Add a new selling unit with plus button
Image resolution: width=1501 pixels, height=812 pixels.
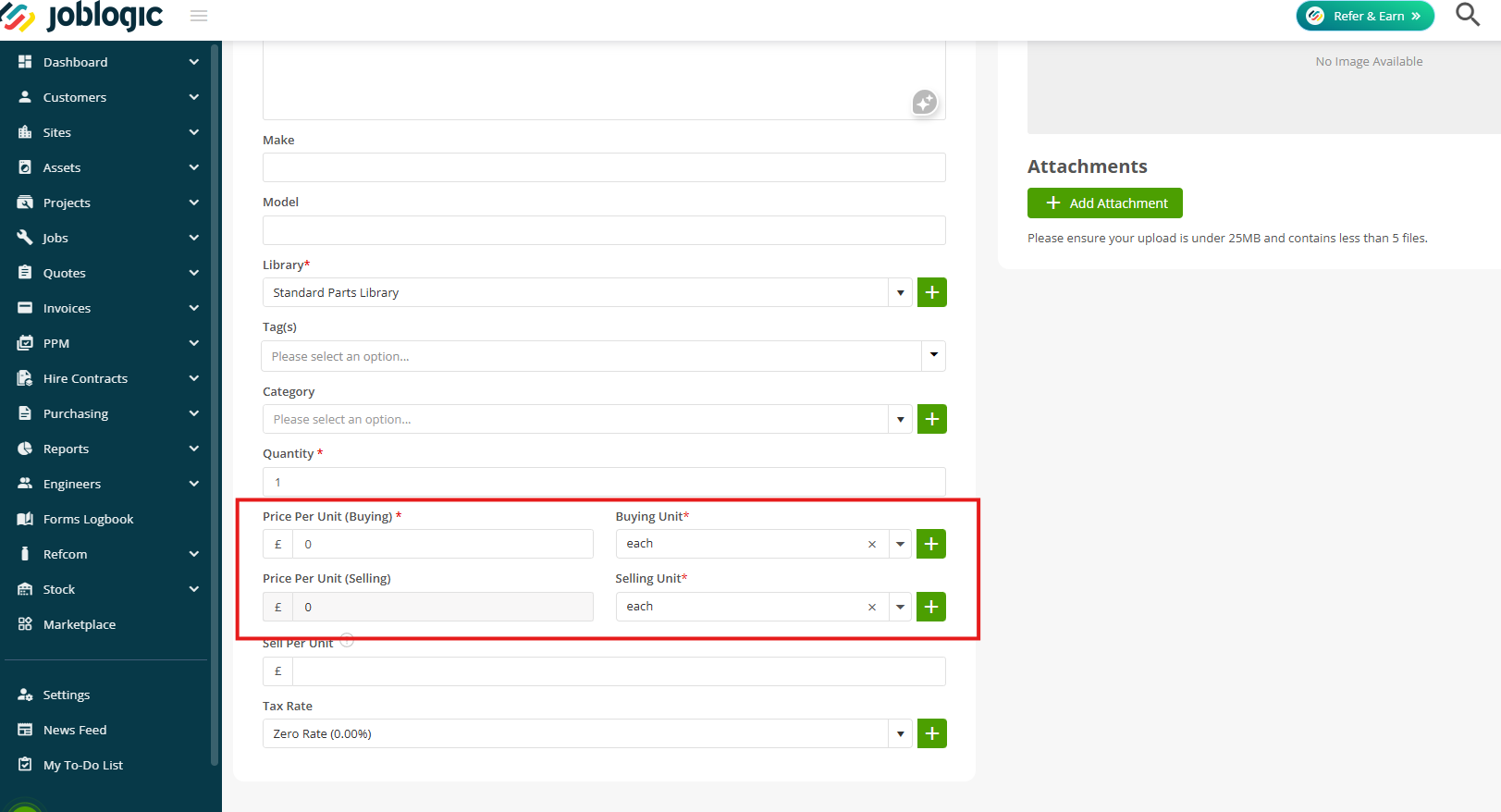pyautogui.click(x=931, y=607)
